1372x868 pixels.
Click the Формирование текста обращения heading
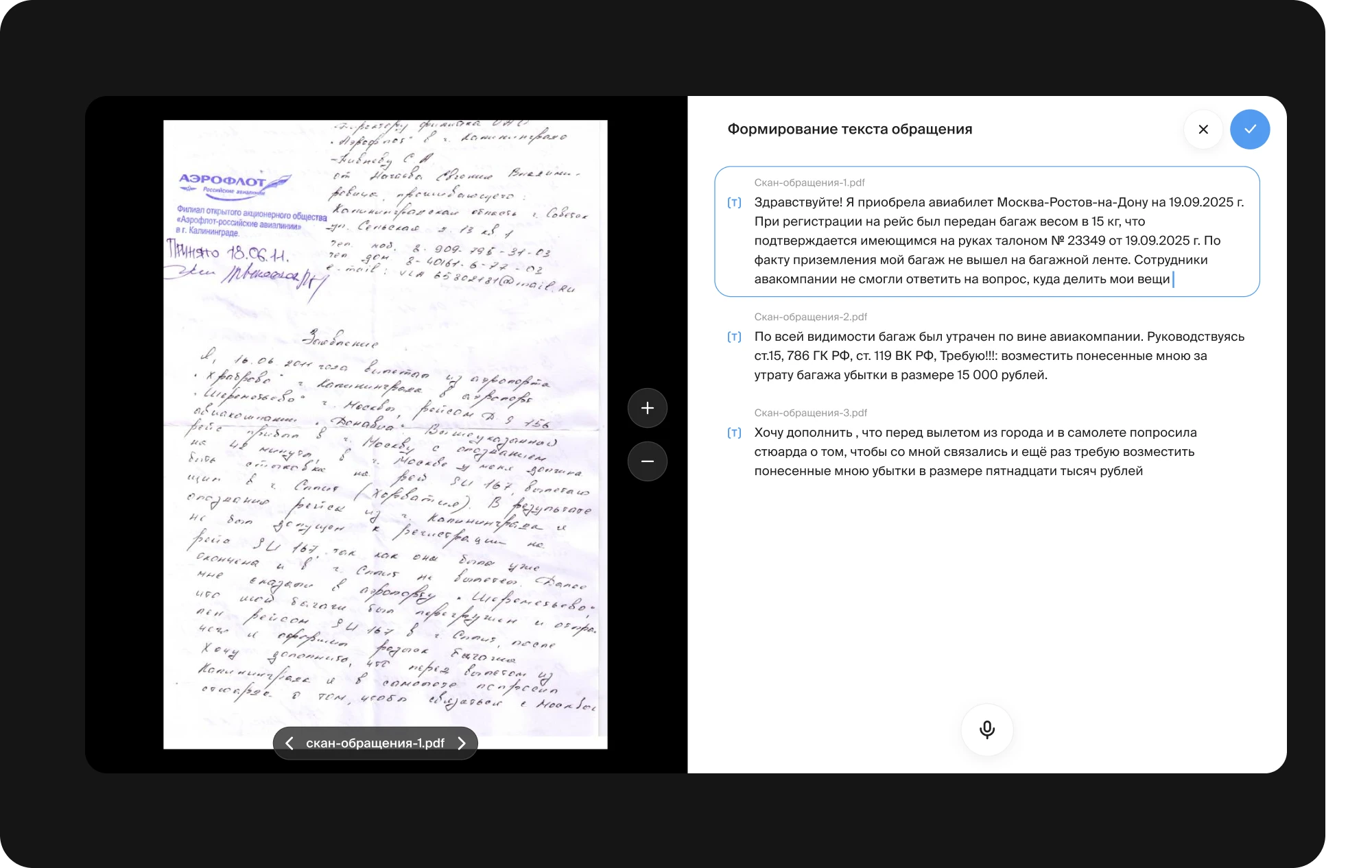[x=849, y=129]
